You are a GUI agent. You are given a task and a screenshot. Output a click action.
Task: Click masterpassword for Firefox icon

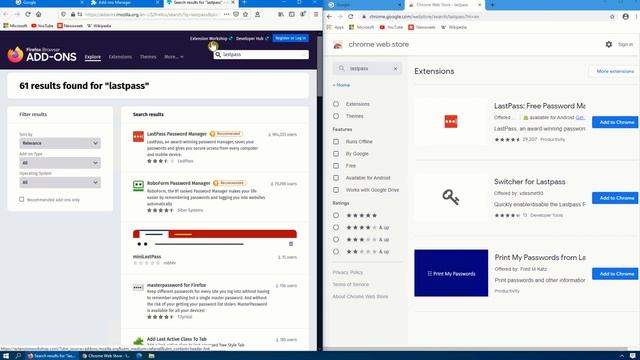click(138, 288)
